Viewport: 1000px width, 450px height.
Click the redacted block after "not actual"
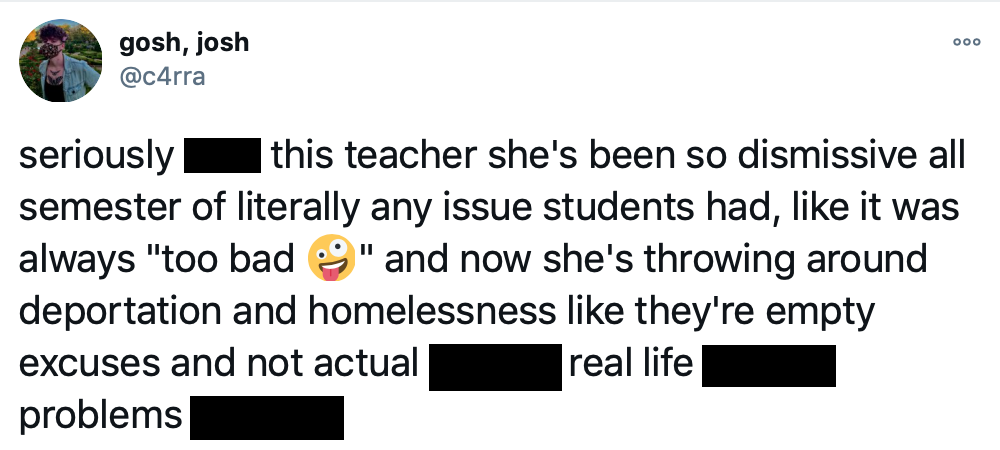pos(494,365)
